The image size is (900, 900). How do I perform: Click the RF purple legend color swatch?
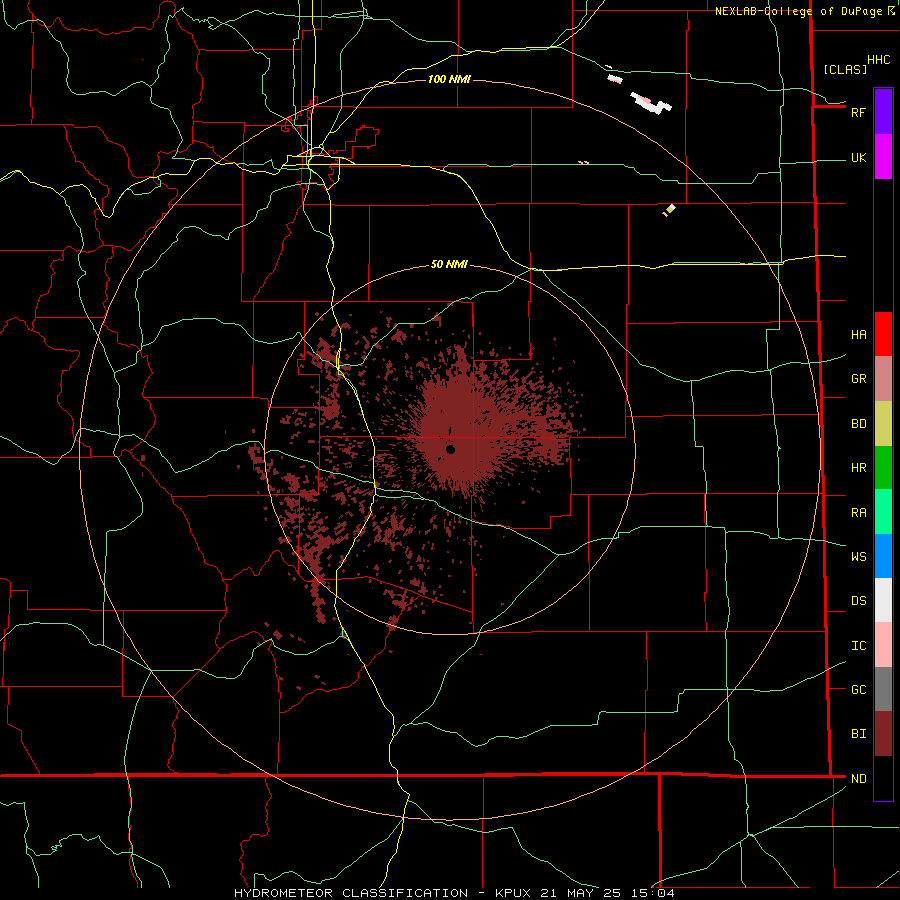coord(883,112)
